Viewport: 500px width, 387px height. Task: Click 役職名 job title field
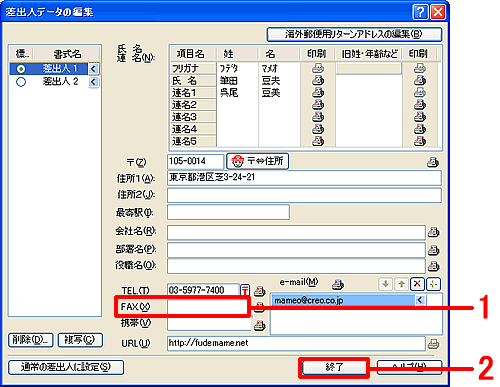[x=296, y=266]
